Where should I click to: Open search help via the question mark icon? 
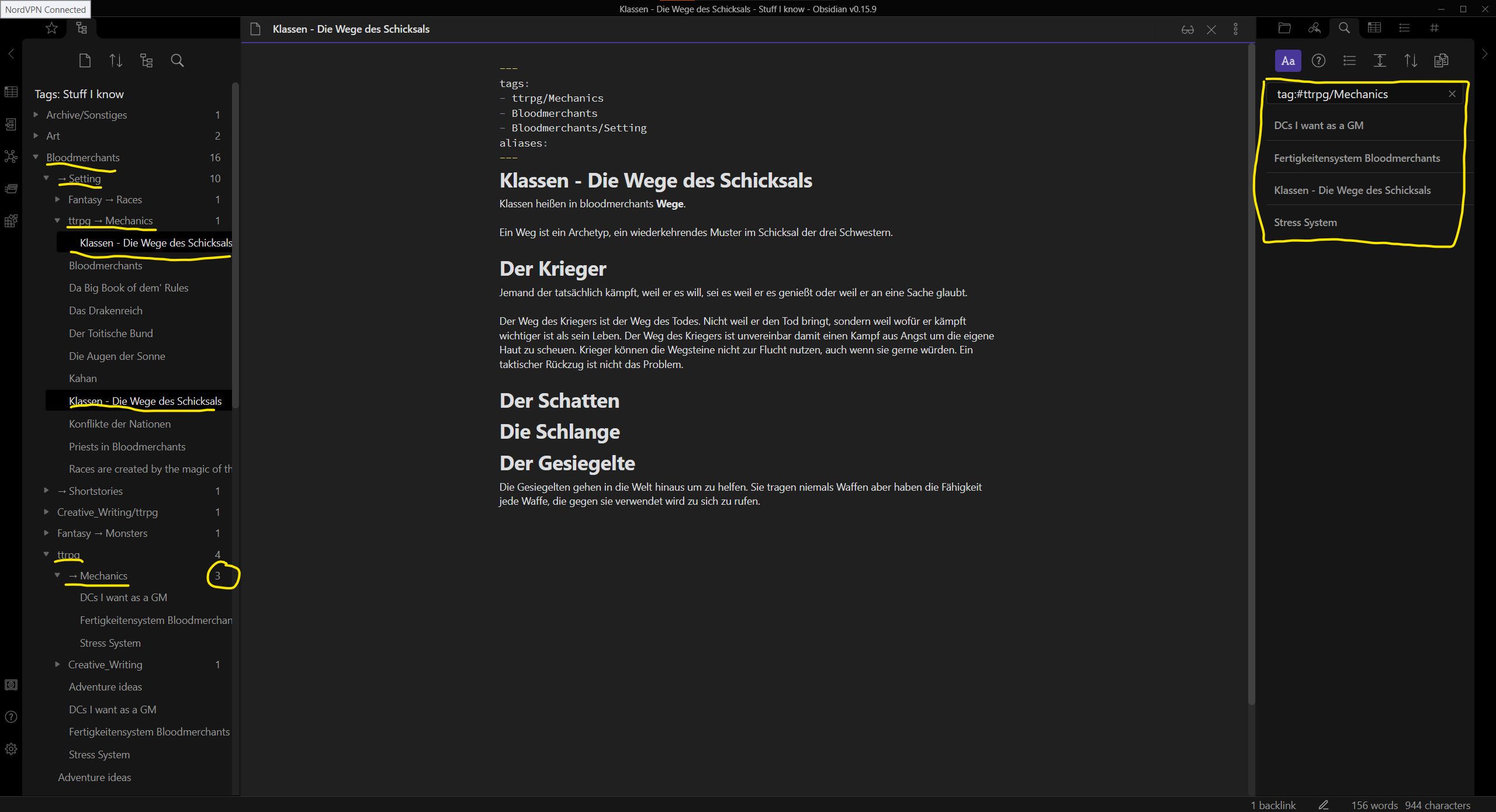click(1318, 60)
